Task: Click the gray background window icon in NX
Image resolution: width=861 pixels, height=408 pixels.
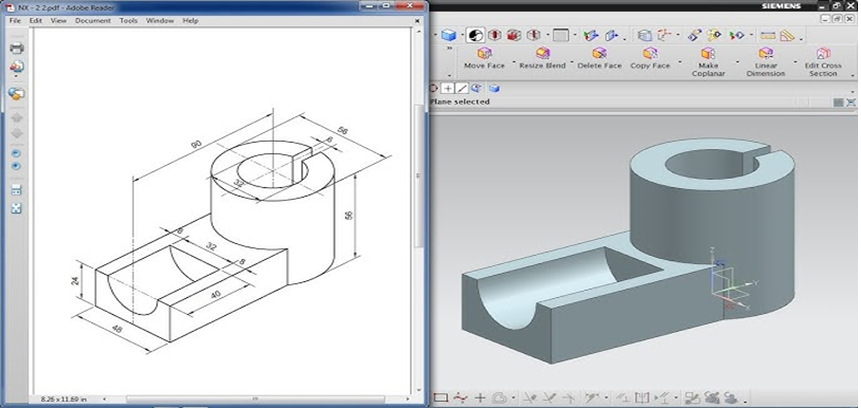Action: 561,36
